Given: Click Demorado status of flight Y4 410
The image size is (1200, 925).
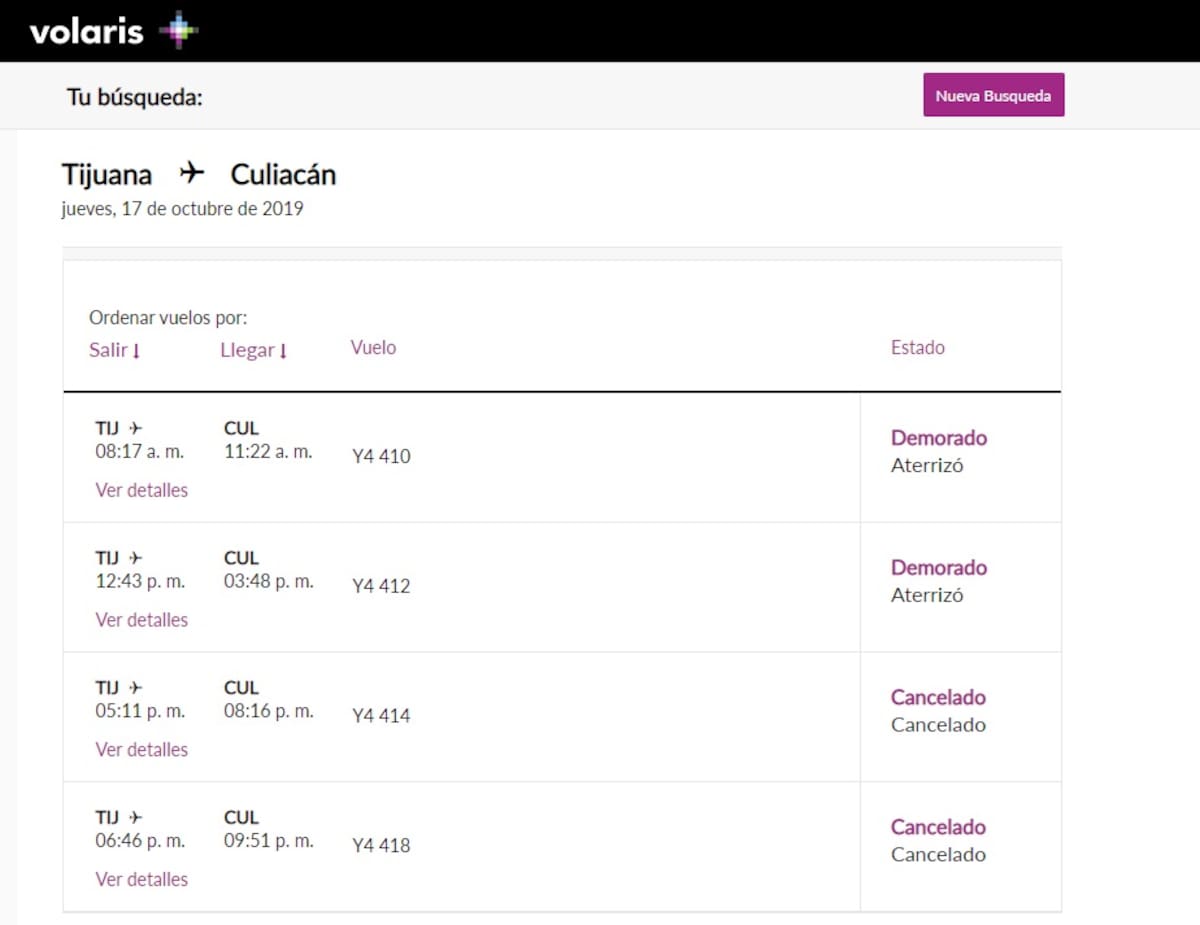Looking at the screenshot, I should [939, 438].
